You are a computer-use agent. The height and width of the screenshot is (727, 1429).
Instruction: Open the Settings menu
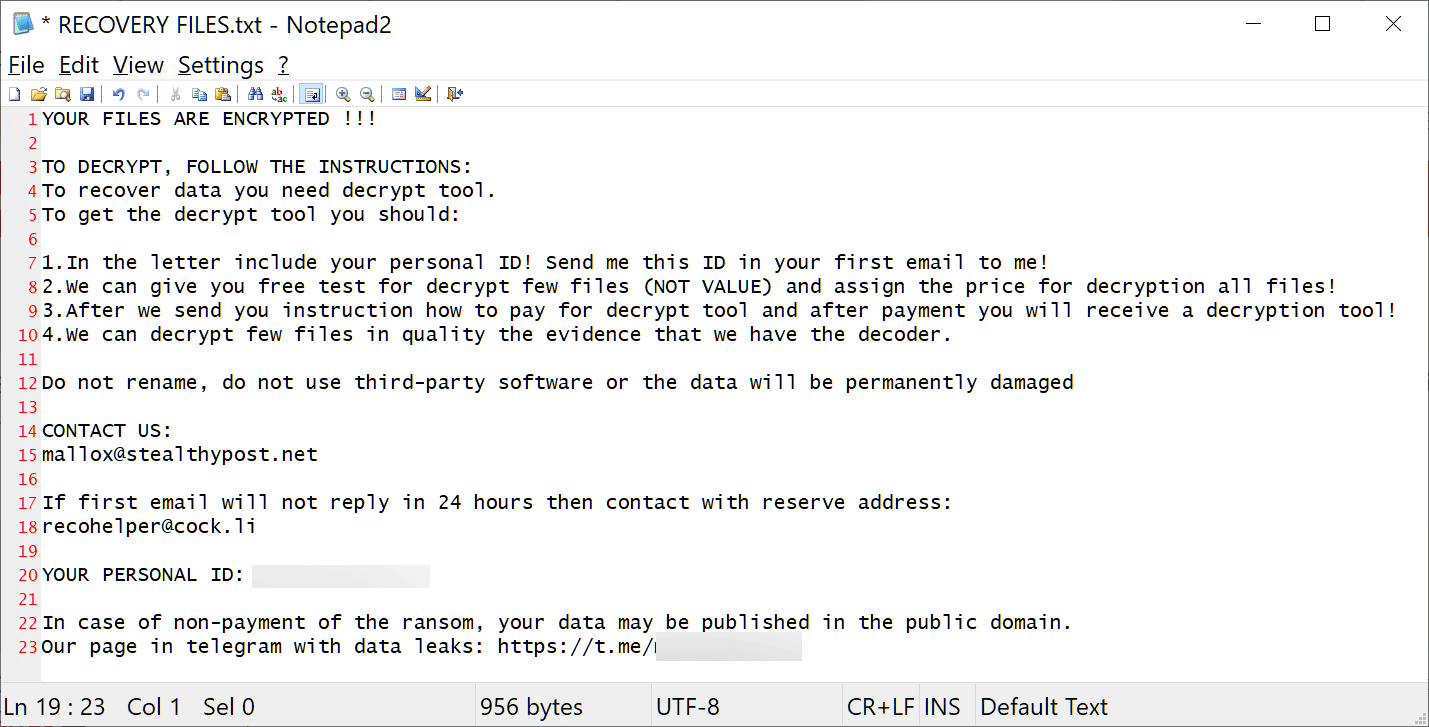pyautogui.click(x=221, y=66)
